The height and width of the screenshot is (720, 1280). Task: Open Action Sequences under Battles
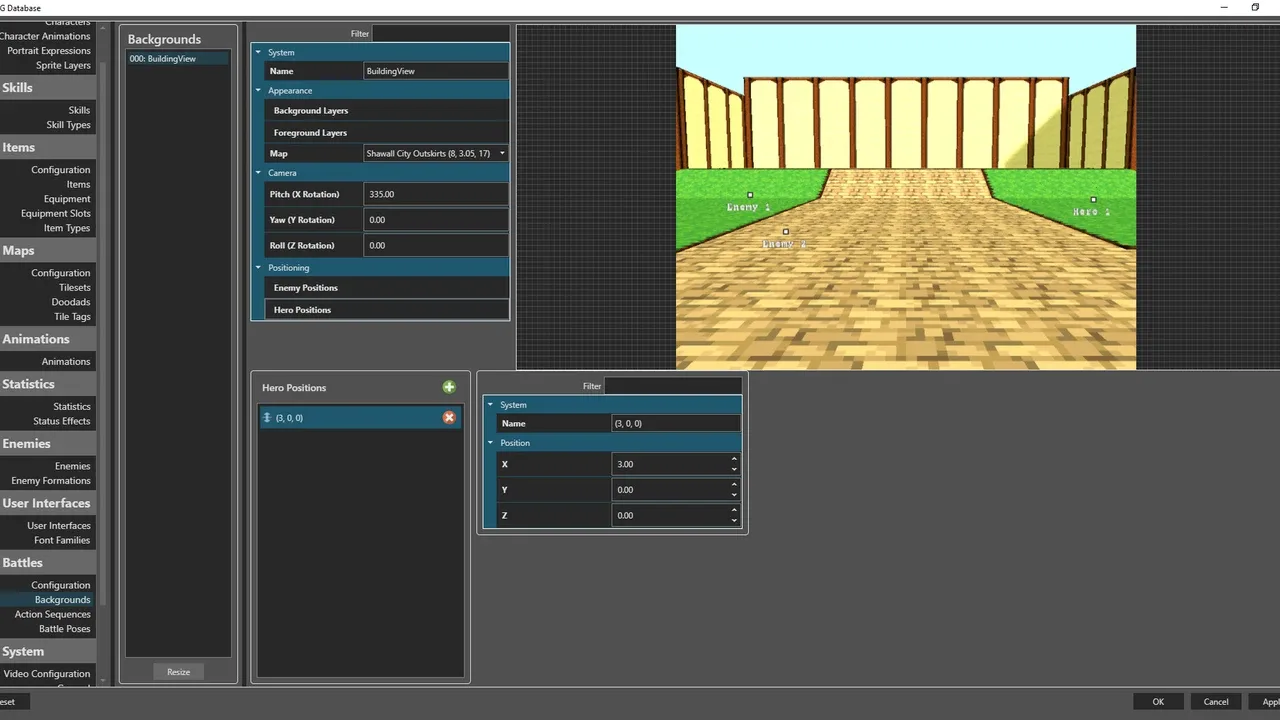[x=52, y=614]
